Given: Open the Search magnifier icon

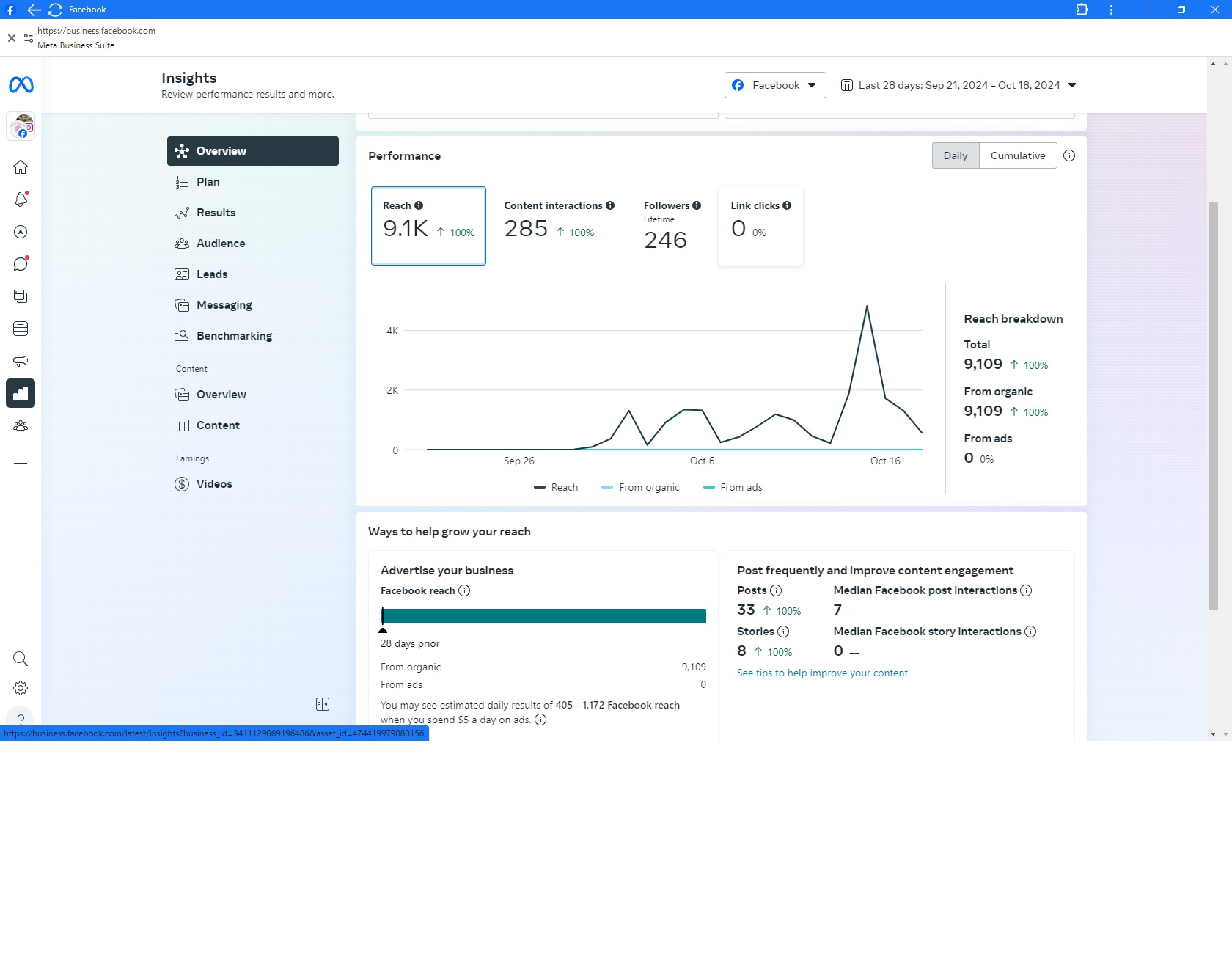Looking at the screenshot, I should [x=21, y=659].
